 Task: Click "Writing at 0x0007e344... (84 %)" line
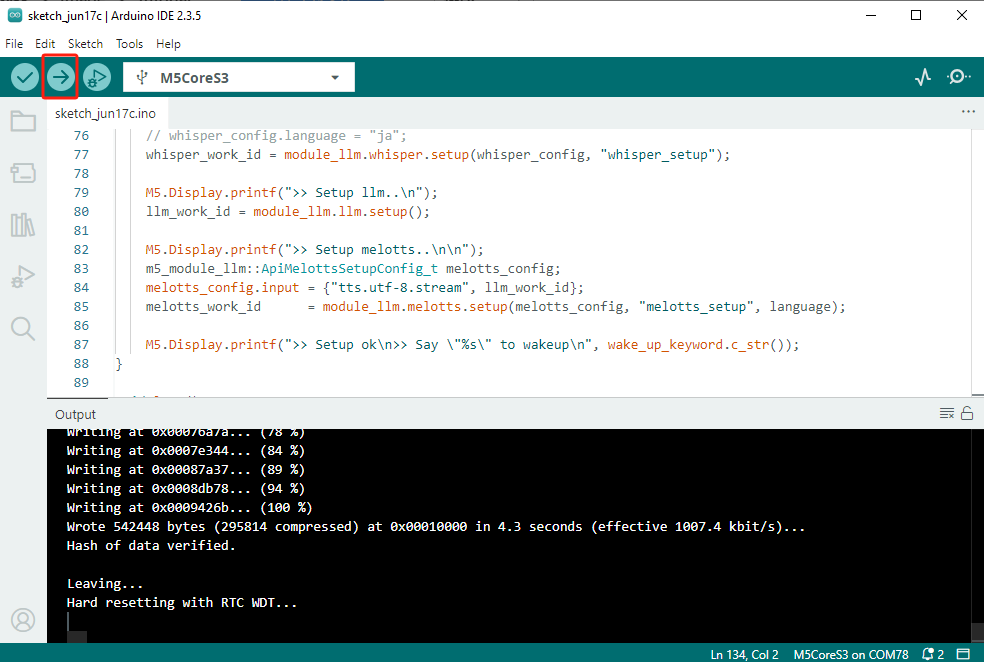(x=185, y=451)
